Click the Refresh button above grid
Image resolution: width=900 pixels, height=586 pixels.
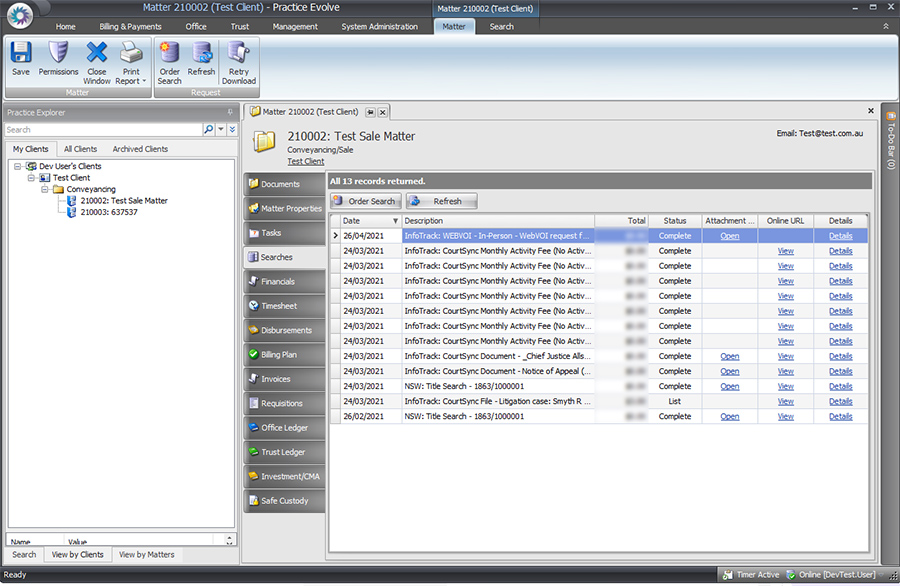(x=441, y=201)
